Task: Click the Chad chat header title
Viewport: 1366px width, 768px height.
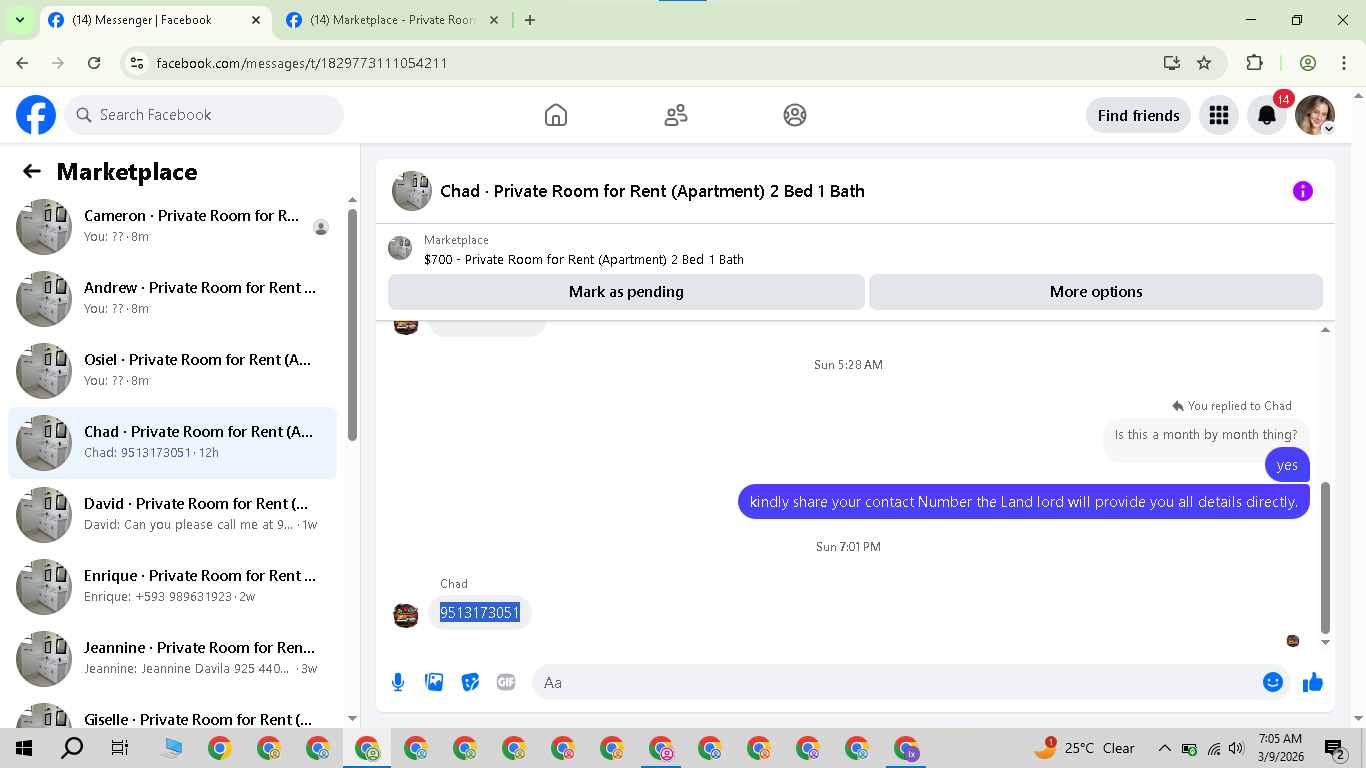Action: pos(652,191)
